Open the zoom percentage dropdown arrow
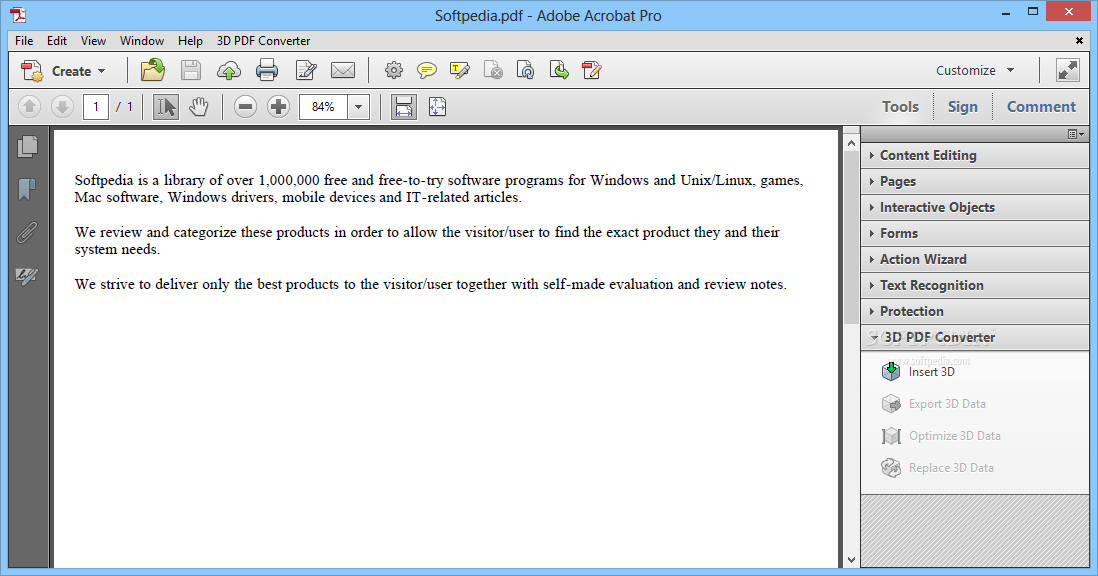The image size is (1098, 576). (x=359, y=107)
